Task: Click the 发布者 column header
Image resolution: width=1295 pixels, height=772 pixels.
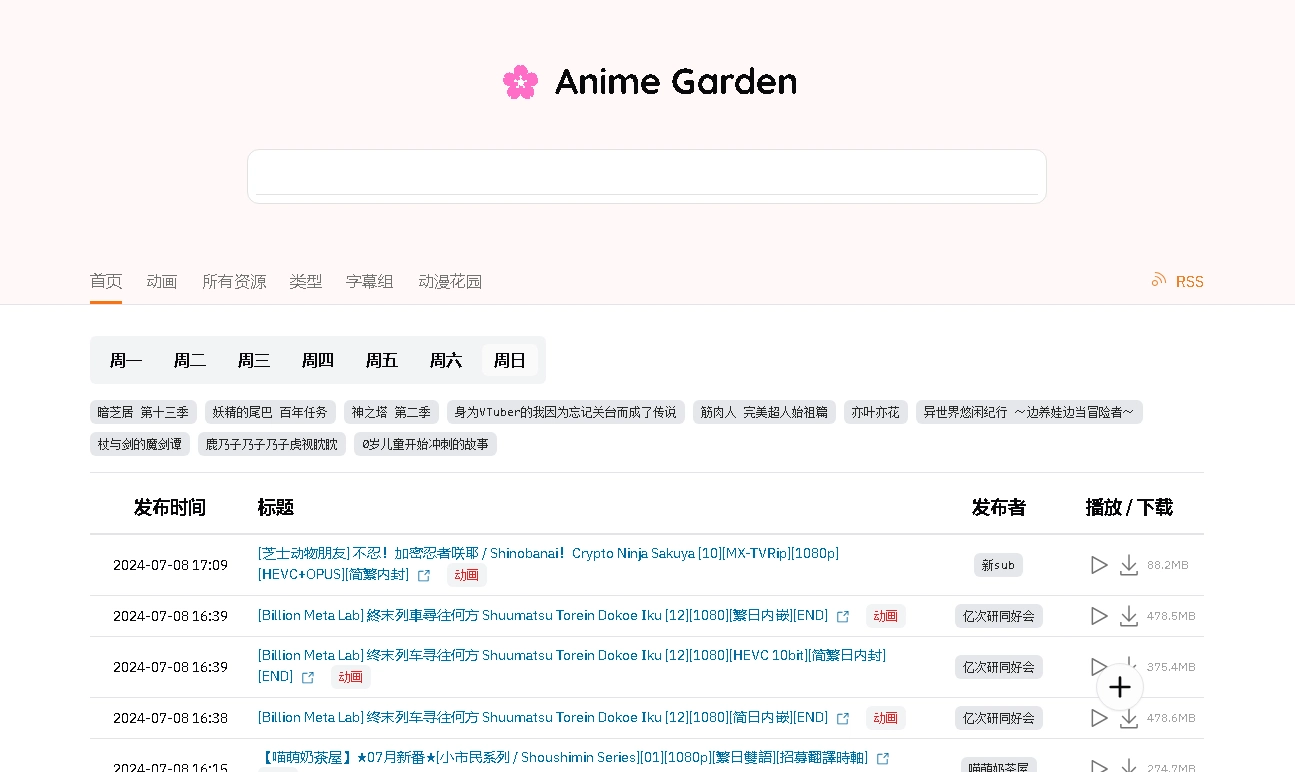Action: pos(998,507)
